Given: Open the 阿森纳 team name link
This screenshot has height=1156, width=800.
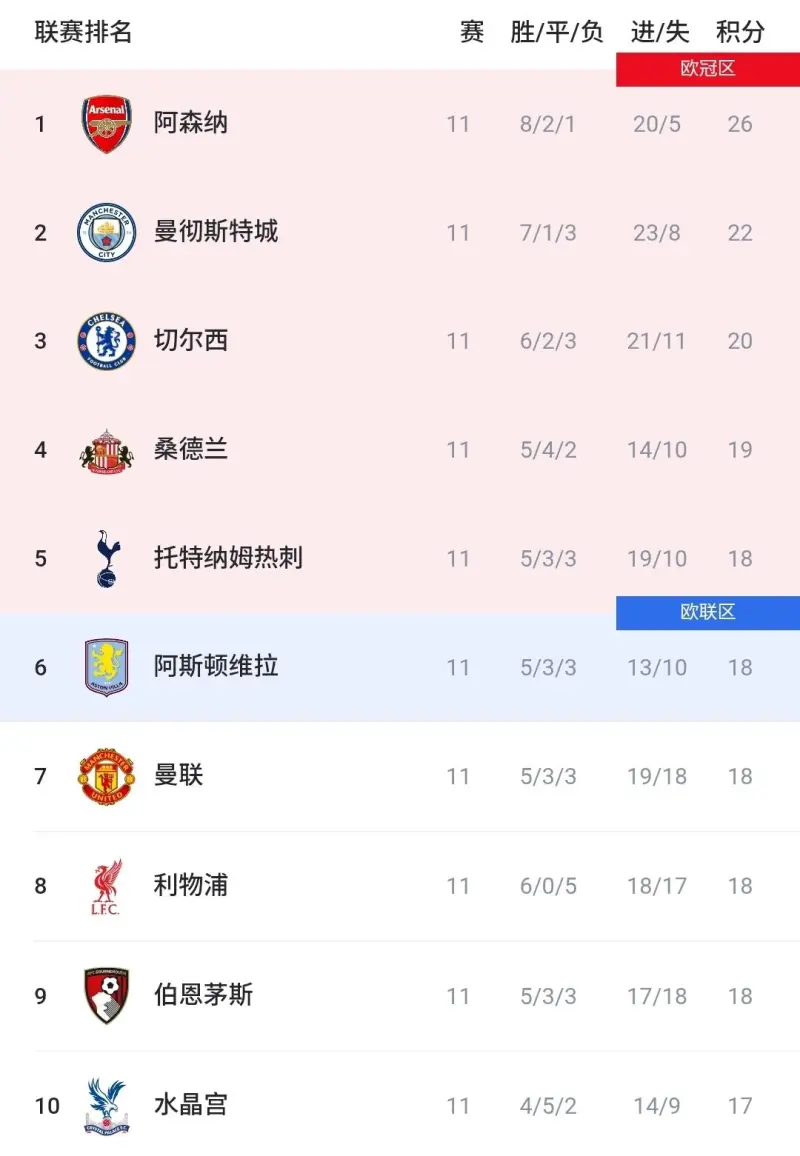Looking at the screenshot, I should 191,123.
